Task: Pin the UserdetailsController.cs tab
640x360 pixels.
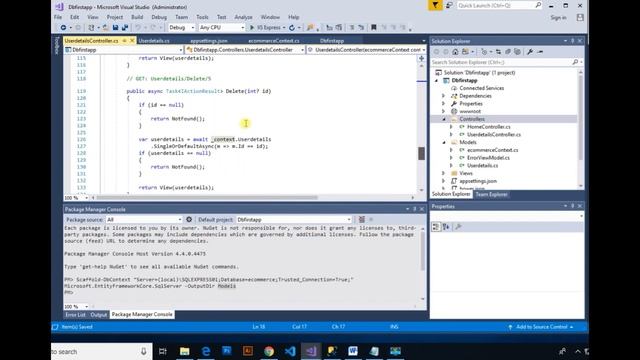Action: click(x=124, y=41)
